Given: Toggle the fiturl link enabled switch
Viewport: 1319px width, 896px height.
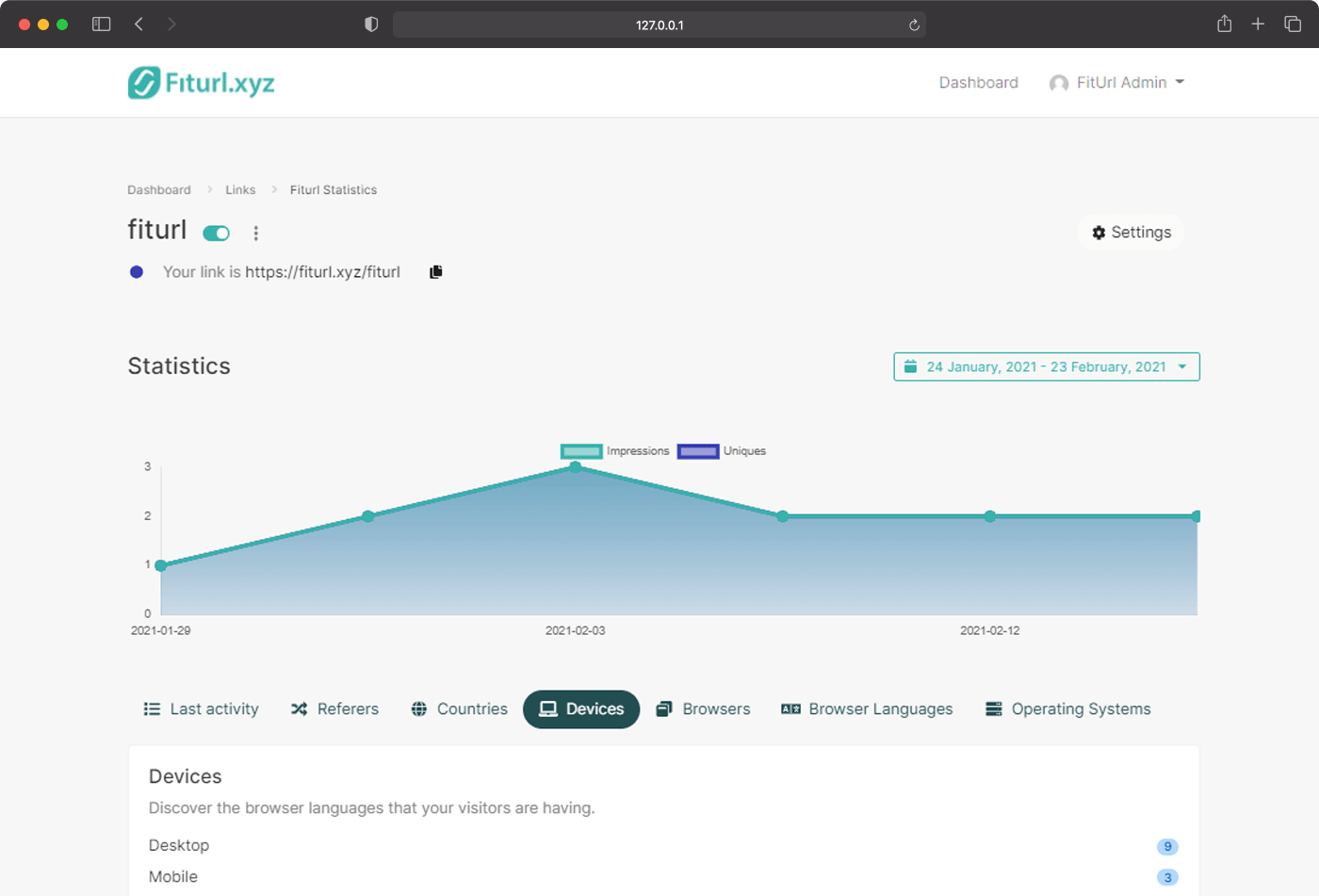Looking at the screenshot, I should [x=217, y=233].
